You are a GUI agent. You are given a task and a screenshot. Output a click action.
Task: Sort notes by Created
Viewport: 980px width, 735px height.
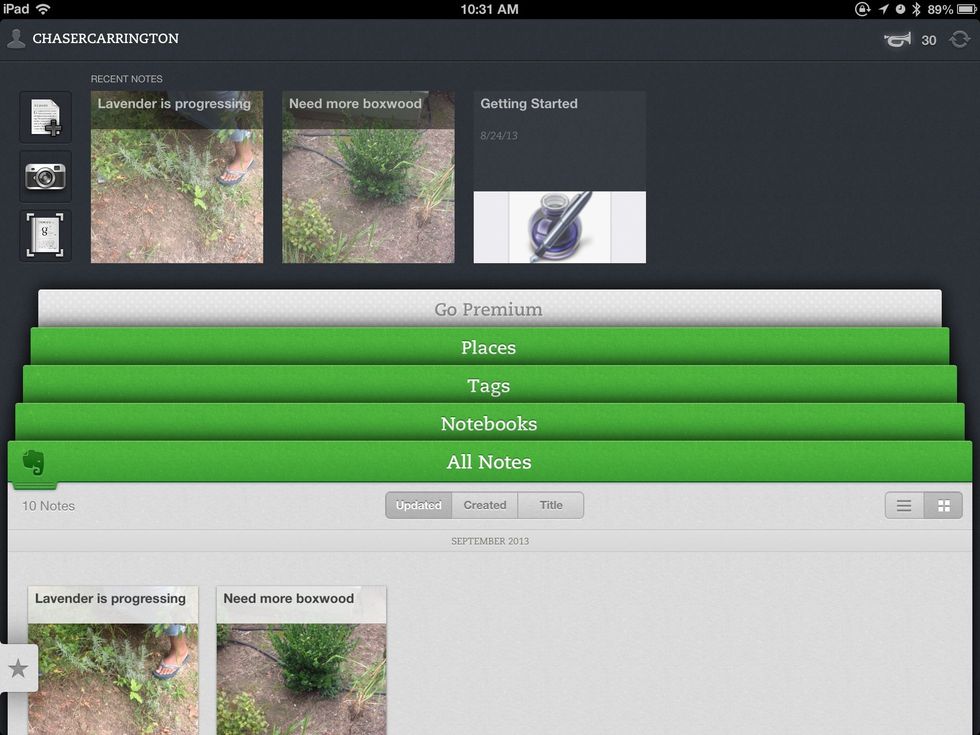[485, 505]
